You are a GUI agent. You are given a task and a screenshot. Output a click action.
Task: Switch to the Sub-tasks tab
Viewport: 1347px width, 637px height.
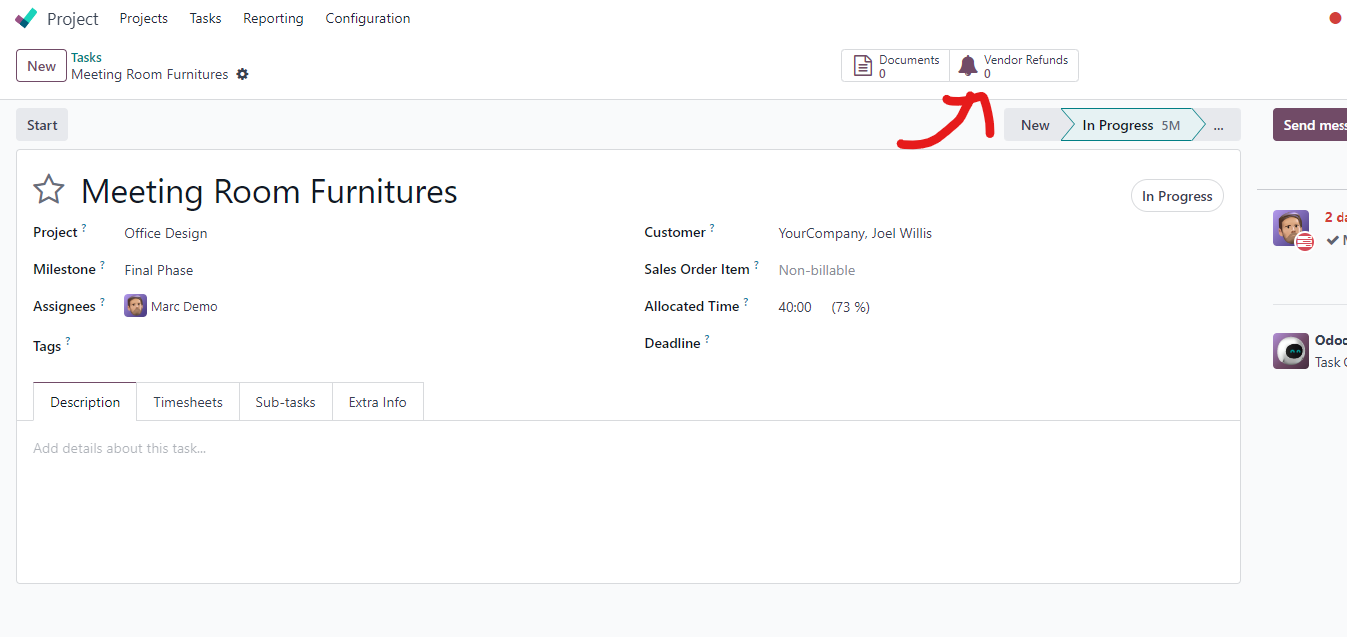click(x=285, y=402)
